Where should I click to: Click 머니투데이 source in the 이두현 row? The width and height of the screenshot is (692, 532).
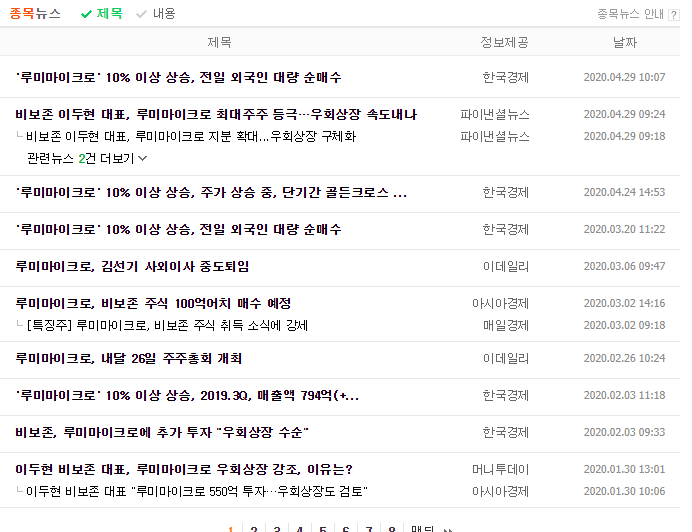point(500,469)
